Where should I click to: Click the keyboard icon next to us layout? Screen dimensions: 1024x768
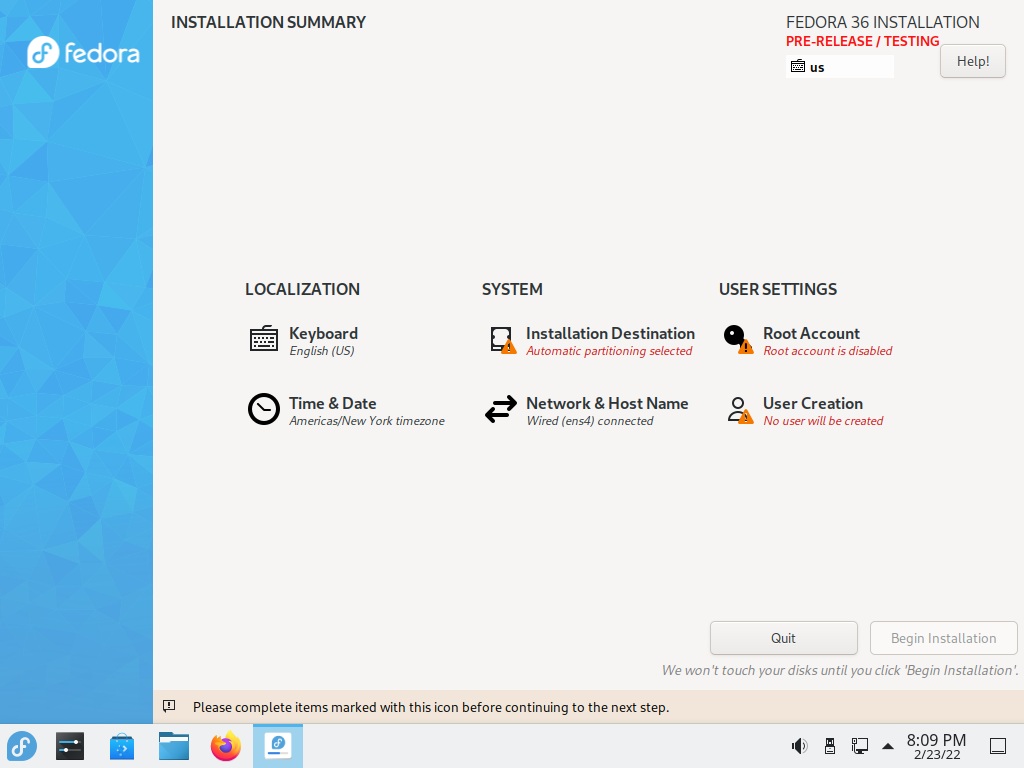click(x=798, y=66)
